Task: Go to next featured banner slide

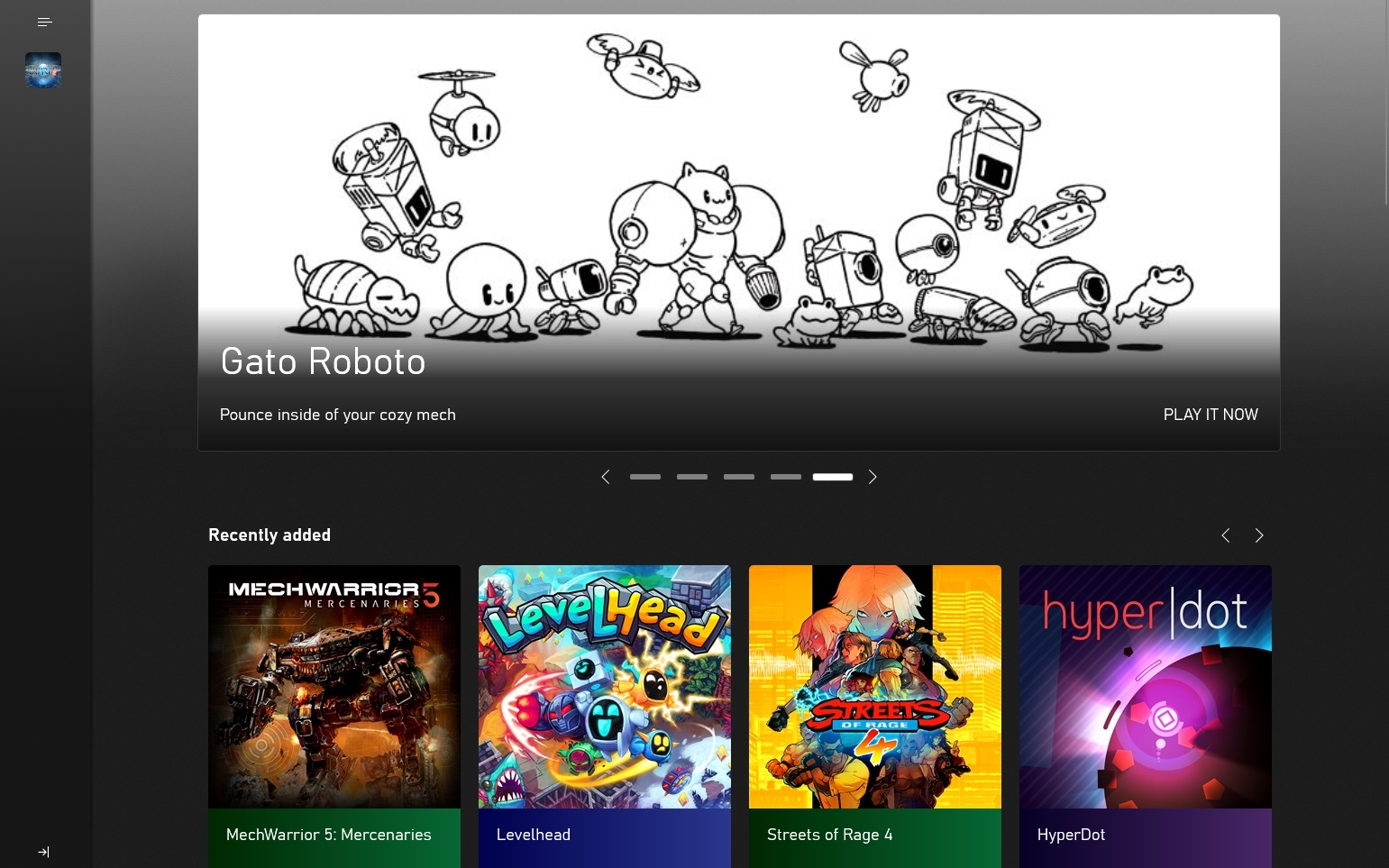Action: [x=872, y=477]
